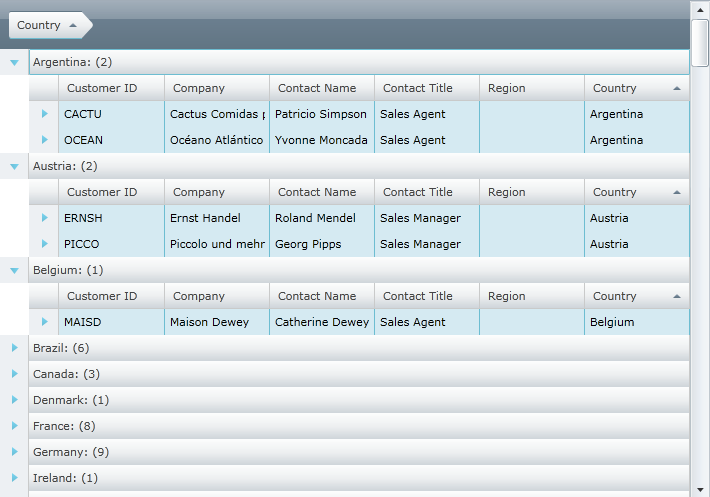Select the Georg Pipps cell

pyautogui.click(x=322, y=244)
